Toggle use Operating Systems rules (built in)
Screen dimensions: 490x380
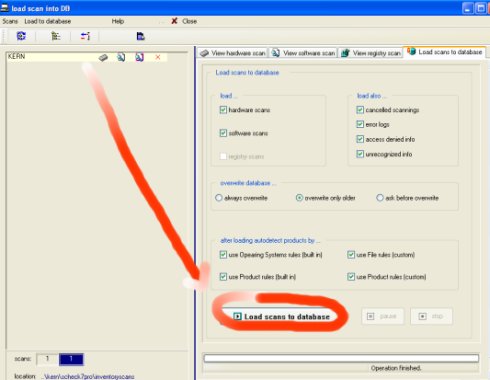(x=223, y=255)
